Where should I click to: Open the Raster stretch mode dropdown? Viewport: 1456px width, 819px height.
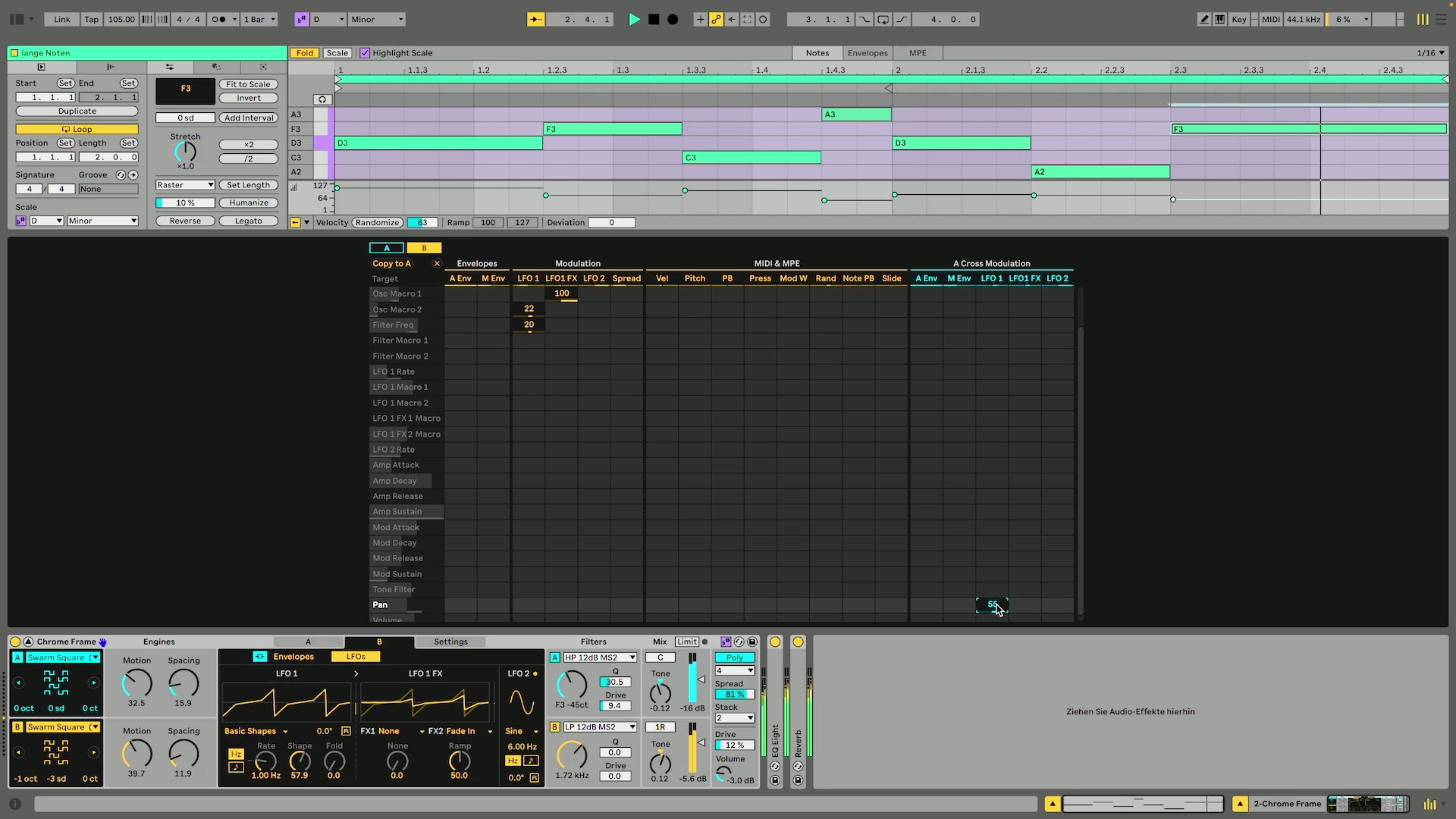(x=185, y=185)
